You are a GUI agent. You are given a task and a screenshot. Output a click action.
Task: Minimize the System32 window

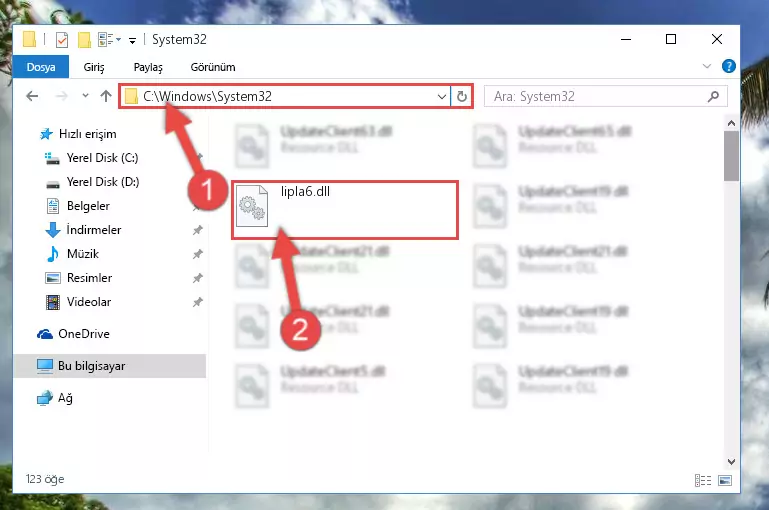(x=626, y=39)
